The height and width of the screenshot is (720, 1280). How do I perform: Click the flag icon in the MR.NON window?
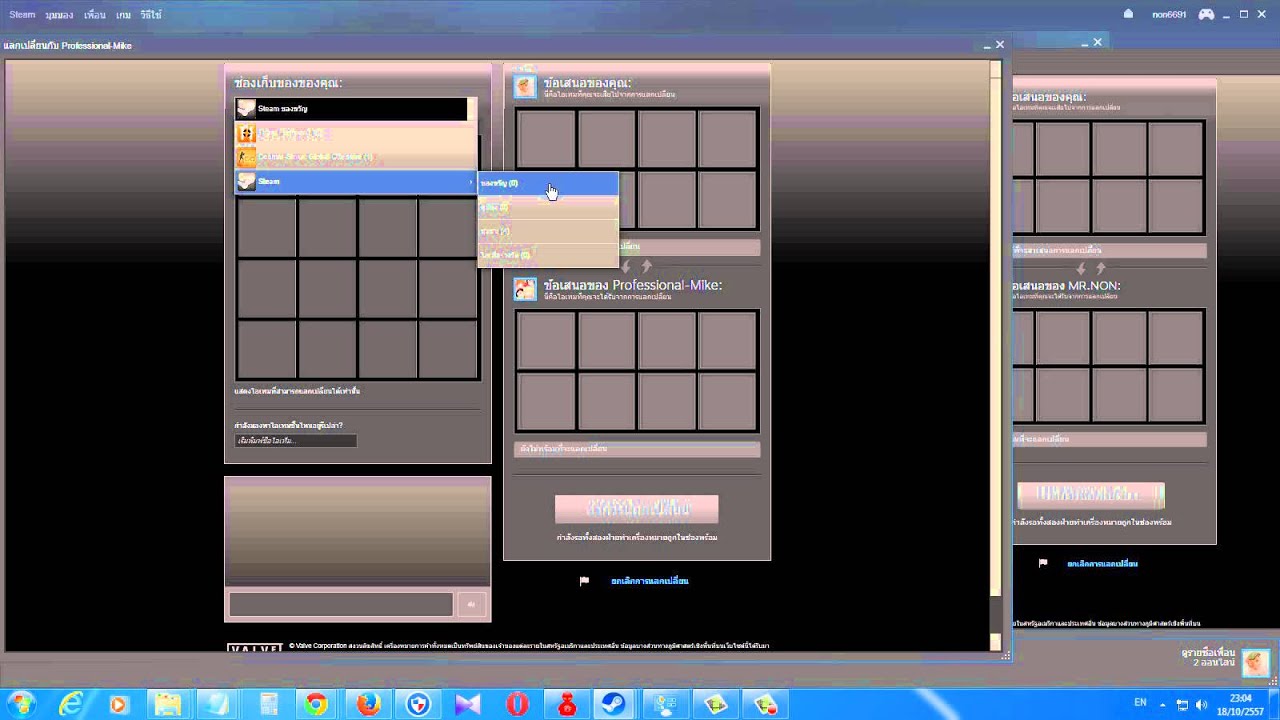(x=1042, y=563)
